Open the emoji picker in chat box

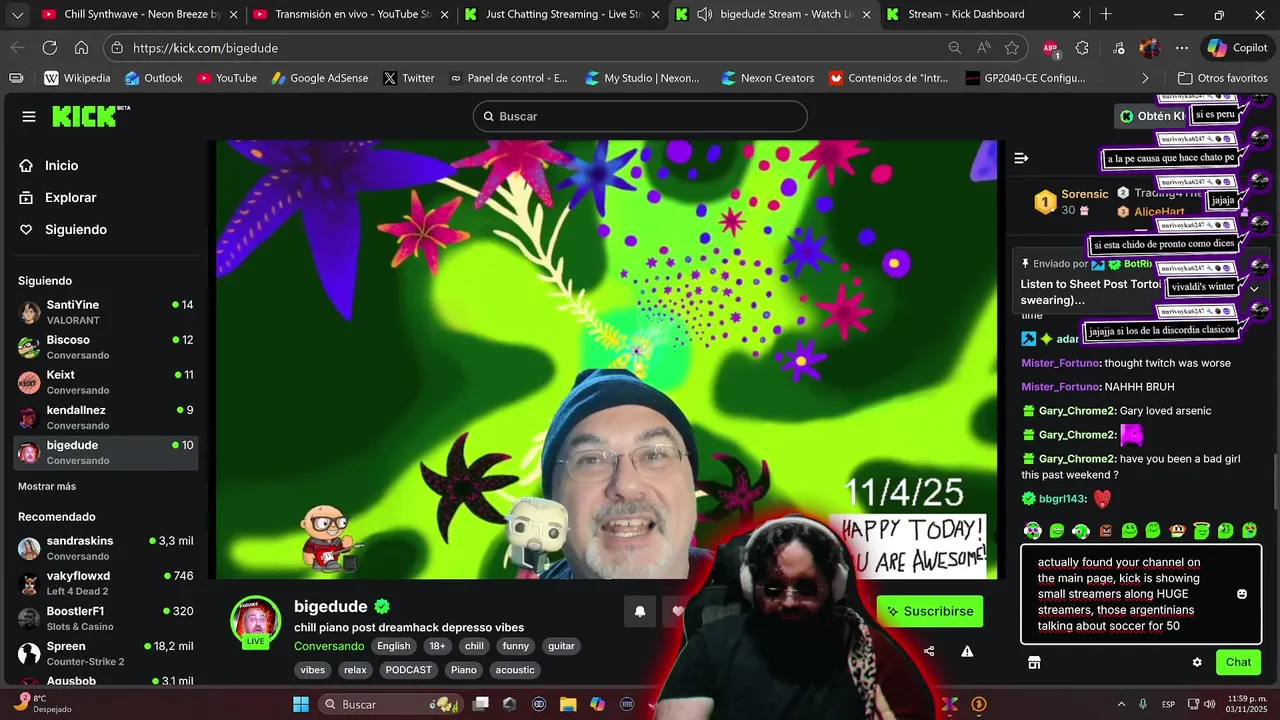1242,594
